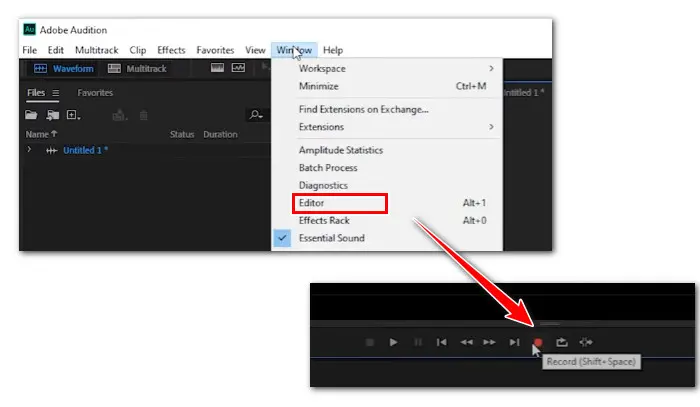The image size is (700, 407).
Task: Click the Open File folder icon
Action: coord(31,115)
